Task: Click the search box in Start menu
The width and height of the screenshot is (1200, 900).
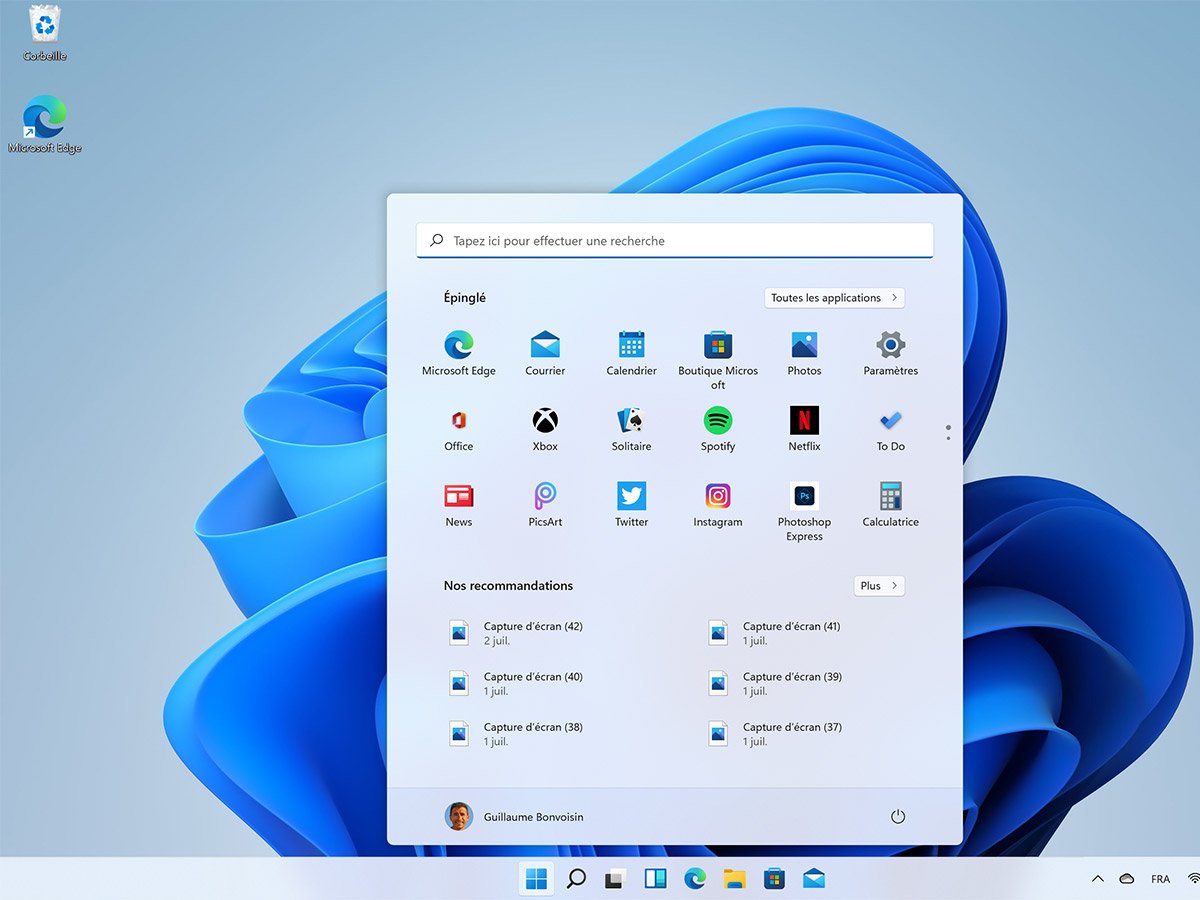Action: (x=675, y=241)
